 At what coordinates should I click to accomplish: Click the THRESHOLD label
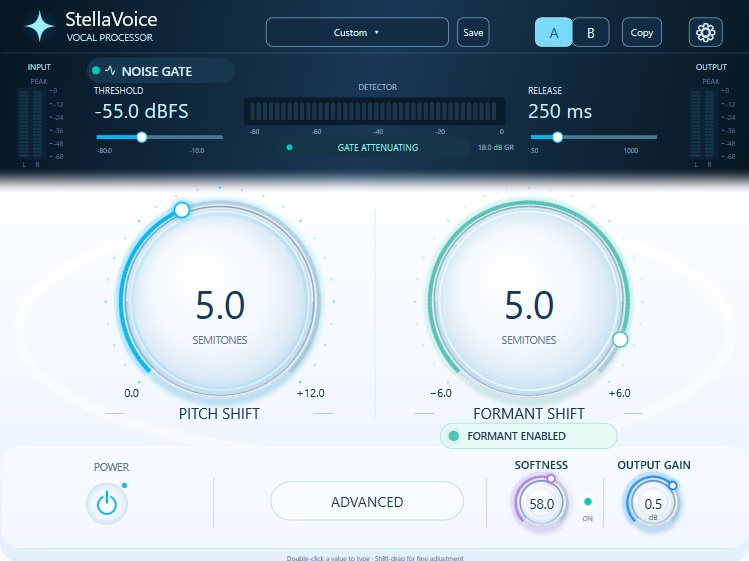[x=118, y=91]
